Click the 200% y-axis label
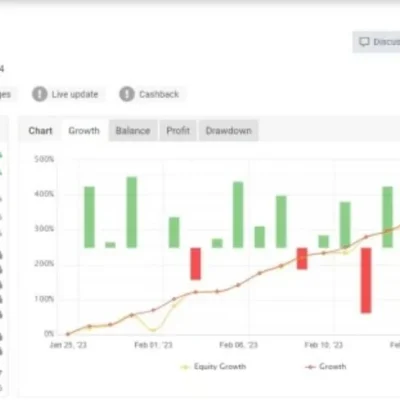The height and width of the screenshot is (400, 400). [44, 264]
